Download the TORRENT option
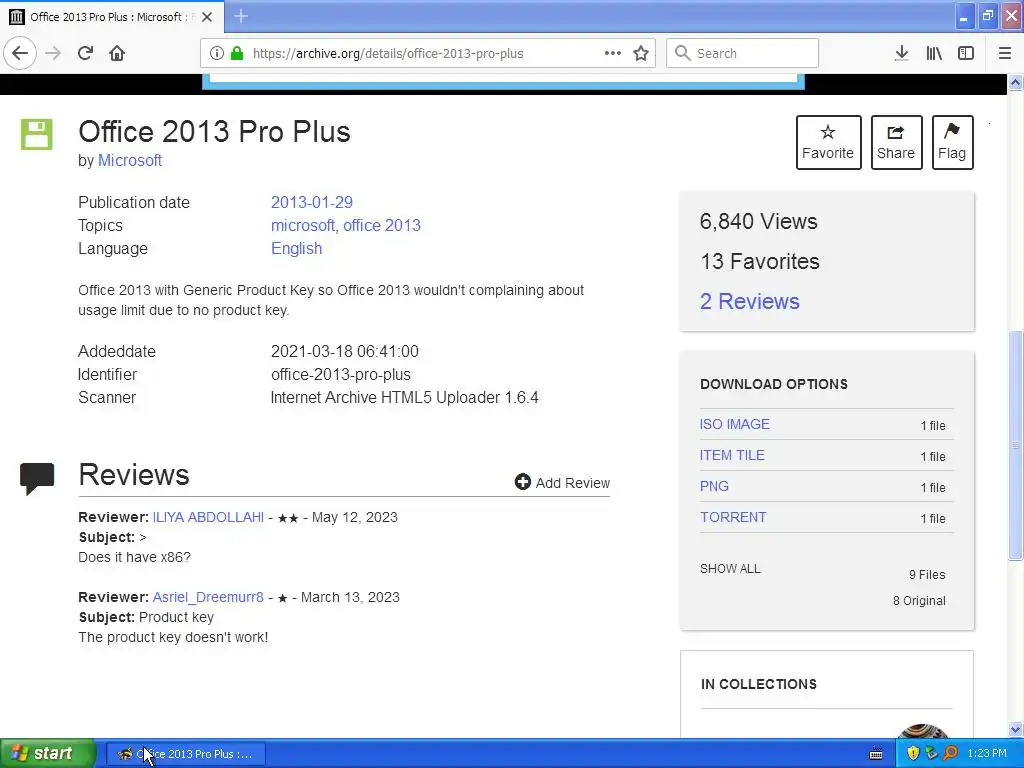 733,517
